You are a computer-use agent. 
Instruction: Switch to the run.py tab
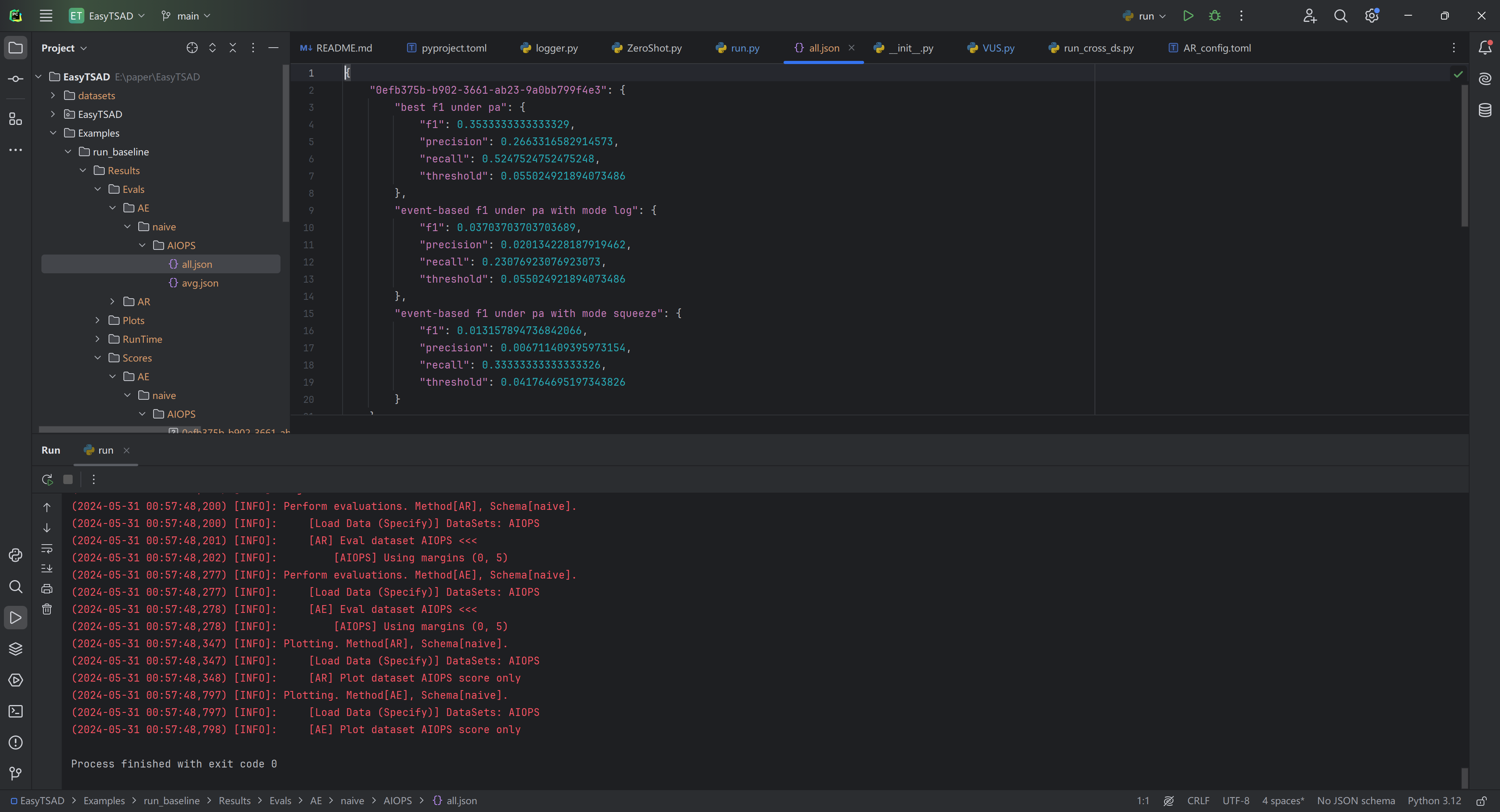tap(744, 48)
